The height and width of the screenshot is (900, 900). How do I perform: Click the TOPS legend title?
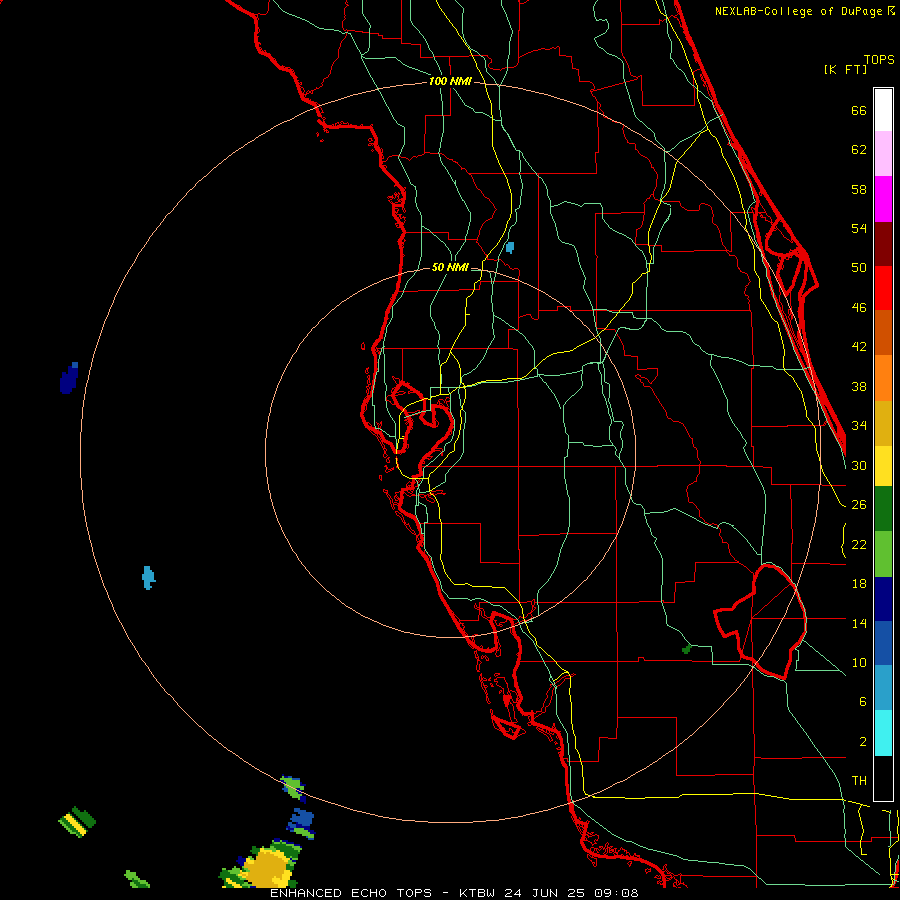[x=879, y=59]
